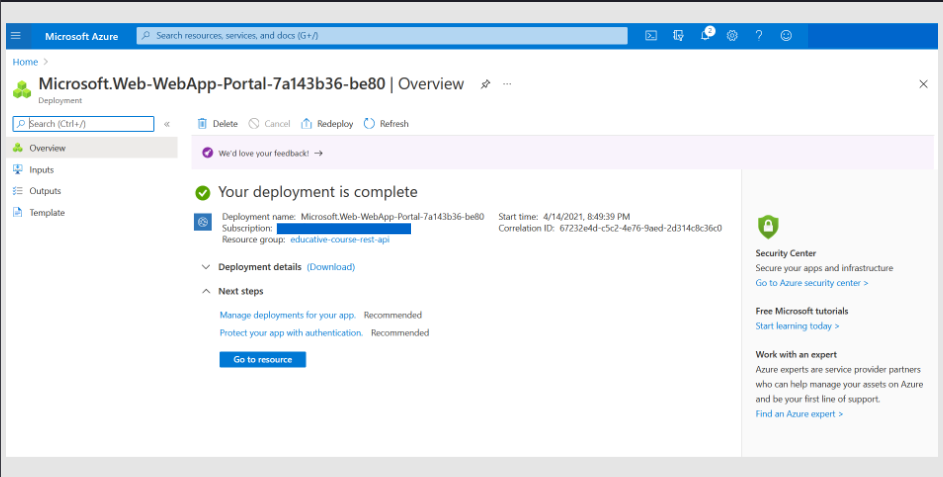Click the Home breadcrumb

(25, 62)
